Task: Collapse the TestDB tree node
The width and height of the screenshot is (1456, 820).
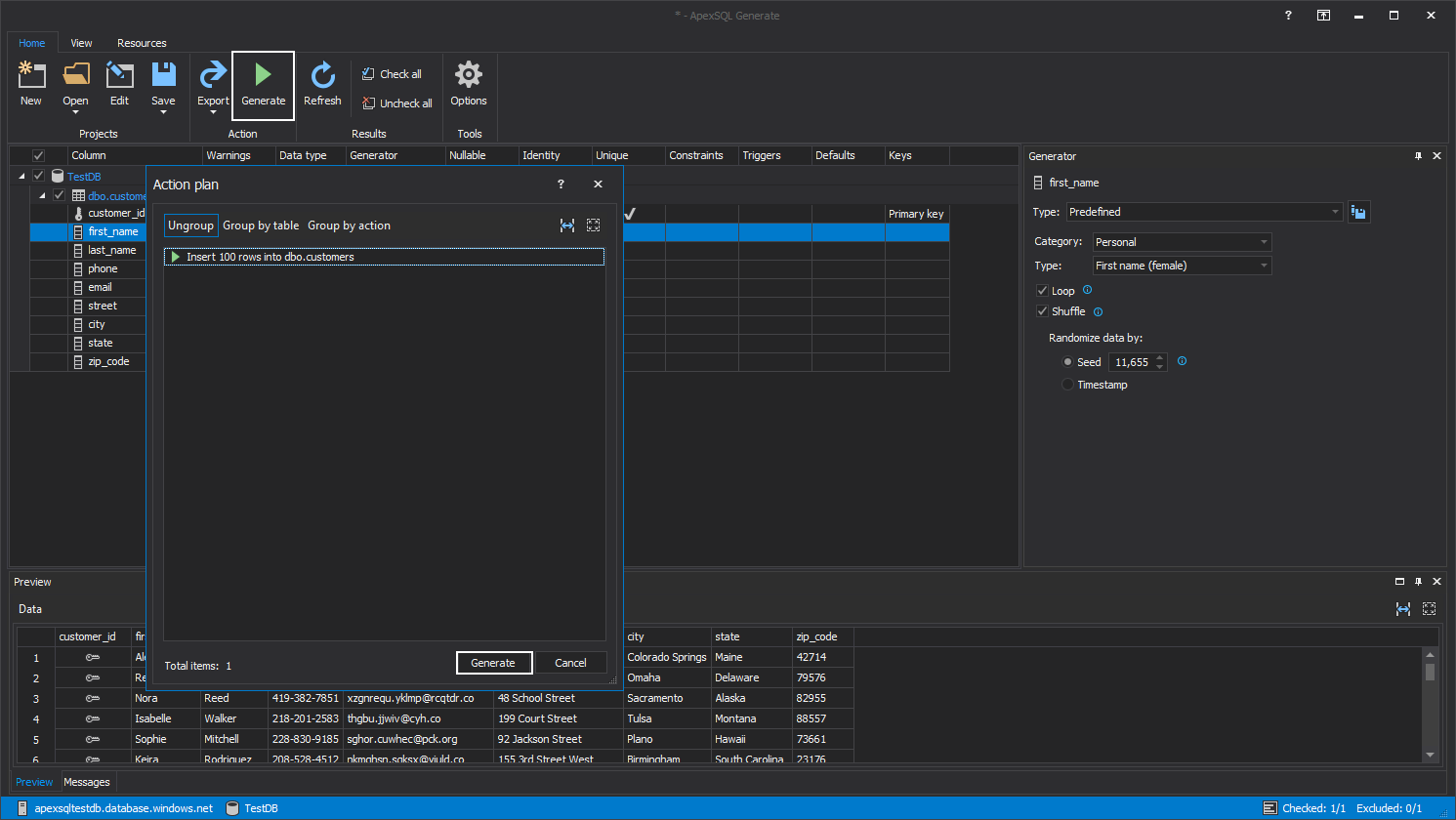Action: pyautogui.click(x=21, y=176)
